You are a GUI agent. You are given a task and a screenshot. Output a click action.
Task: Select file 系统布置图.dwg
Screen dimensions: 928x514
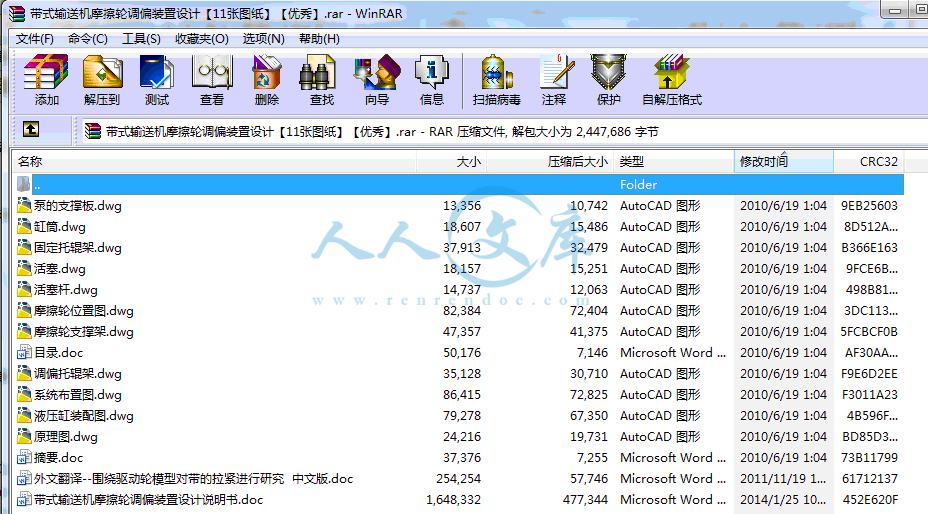pos(78,394)
